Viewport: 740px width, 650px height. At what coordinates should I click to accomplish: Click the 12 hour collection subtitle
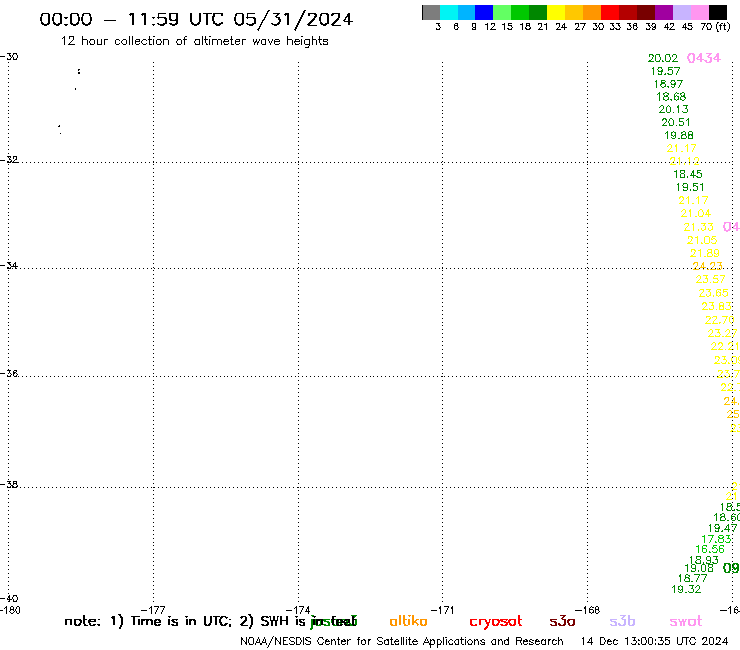pyautogui.click(x=194, y=41)
